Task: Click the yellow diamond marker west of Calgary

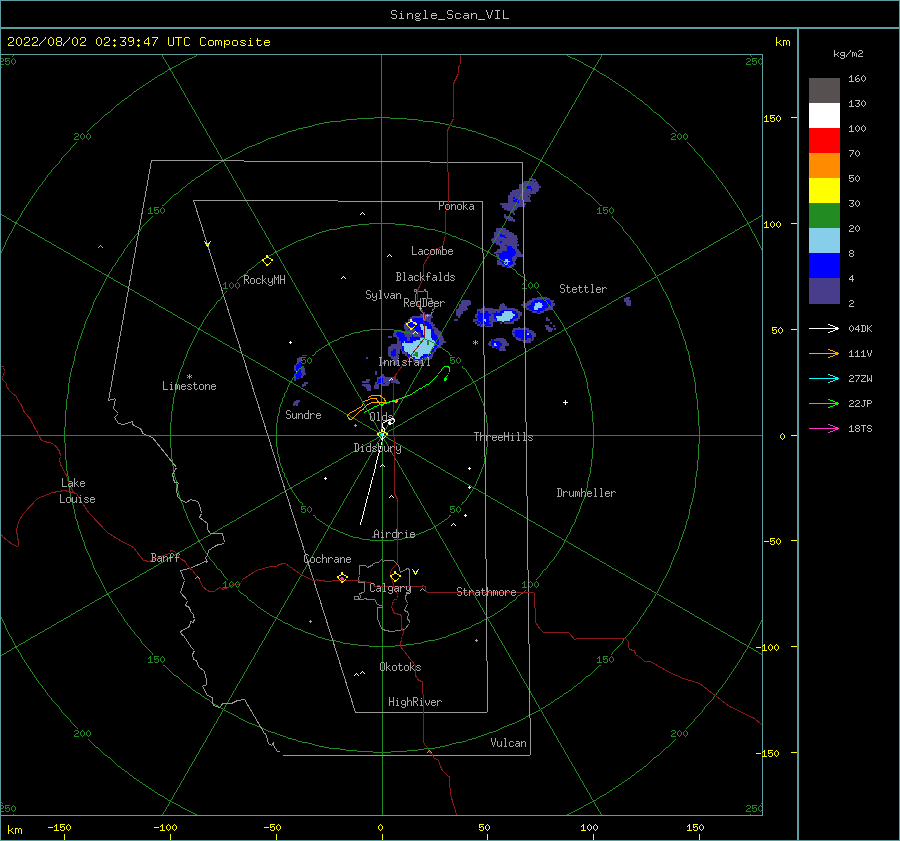Action: click(342, 577)
